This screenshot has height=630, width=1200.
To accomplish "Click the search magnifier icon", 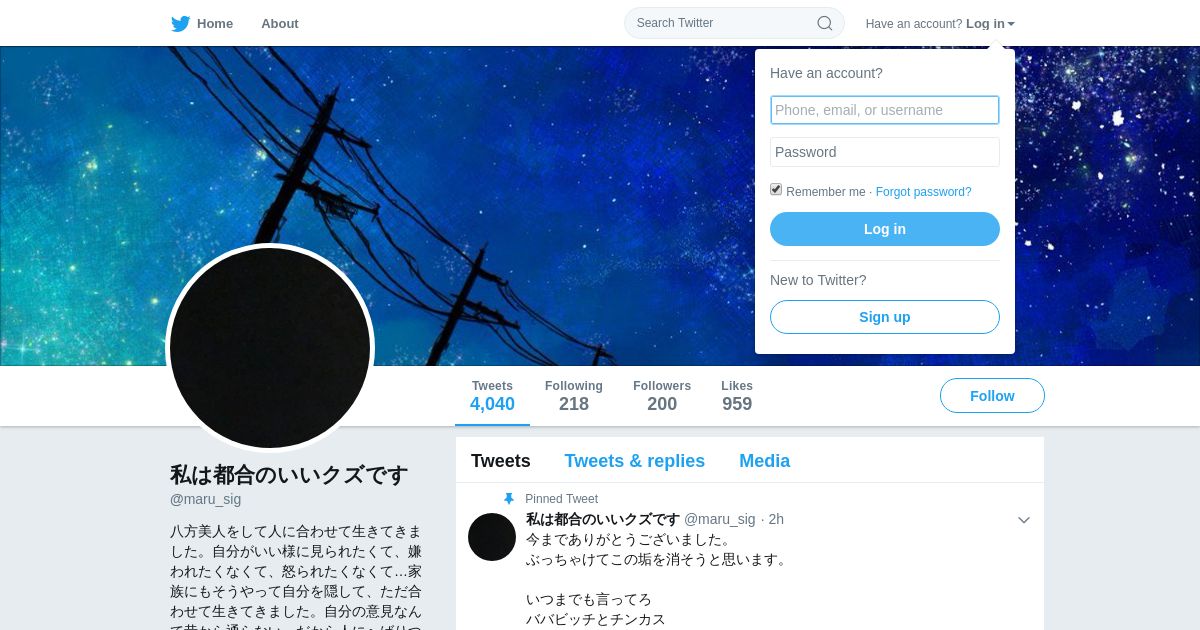I will (x=825, y=23).
